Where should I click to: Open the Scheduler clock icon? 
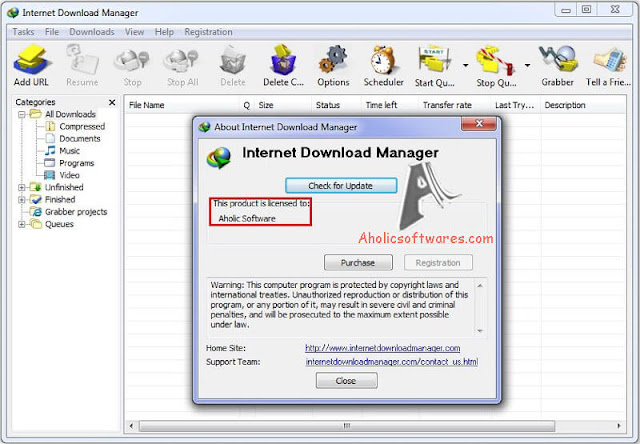[x=383, y=60]
